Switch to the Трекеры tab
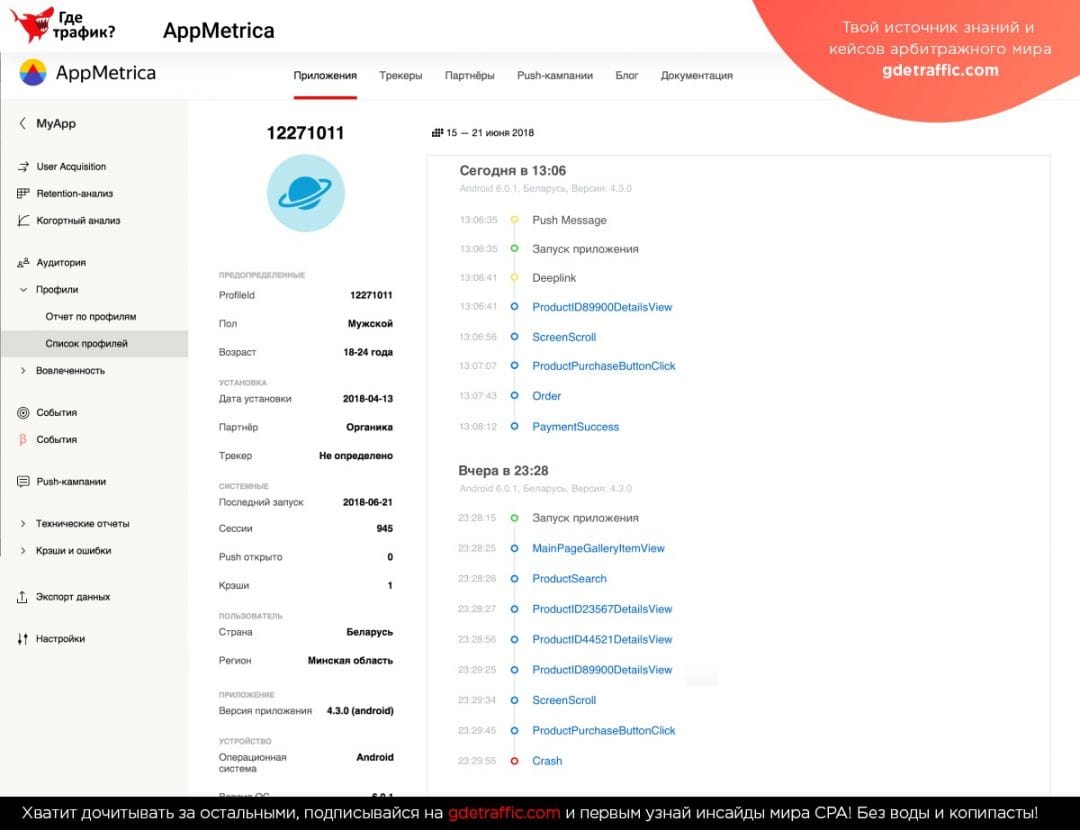The image size is (1080, 830). click(x=400, y=76)
